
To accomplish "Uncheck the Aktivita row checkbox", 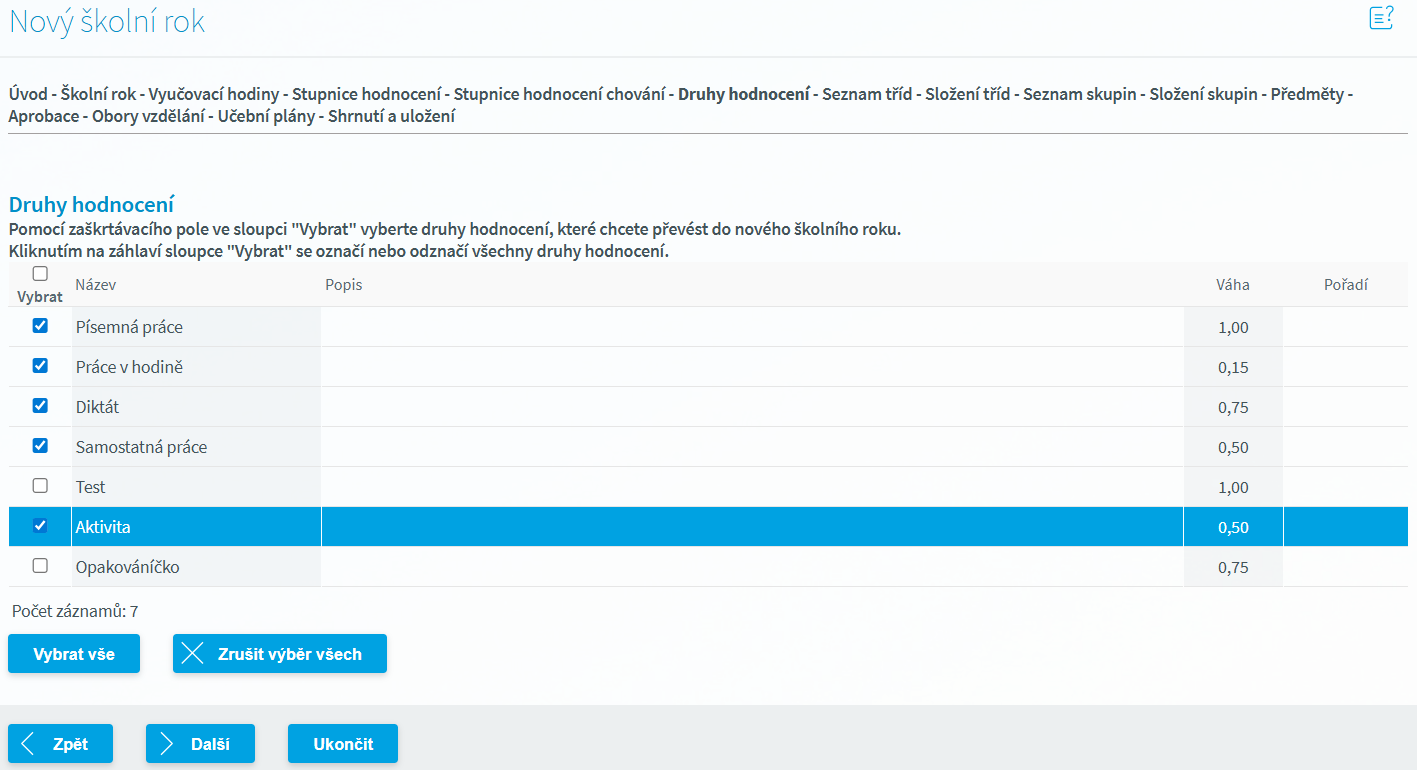I will click(40, 526).
